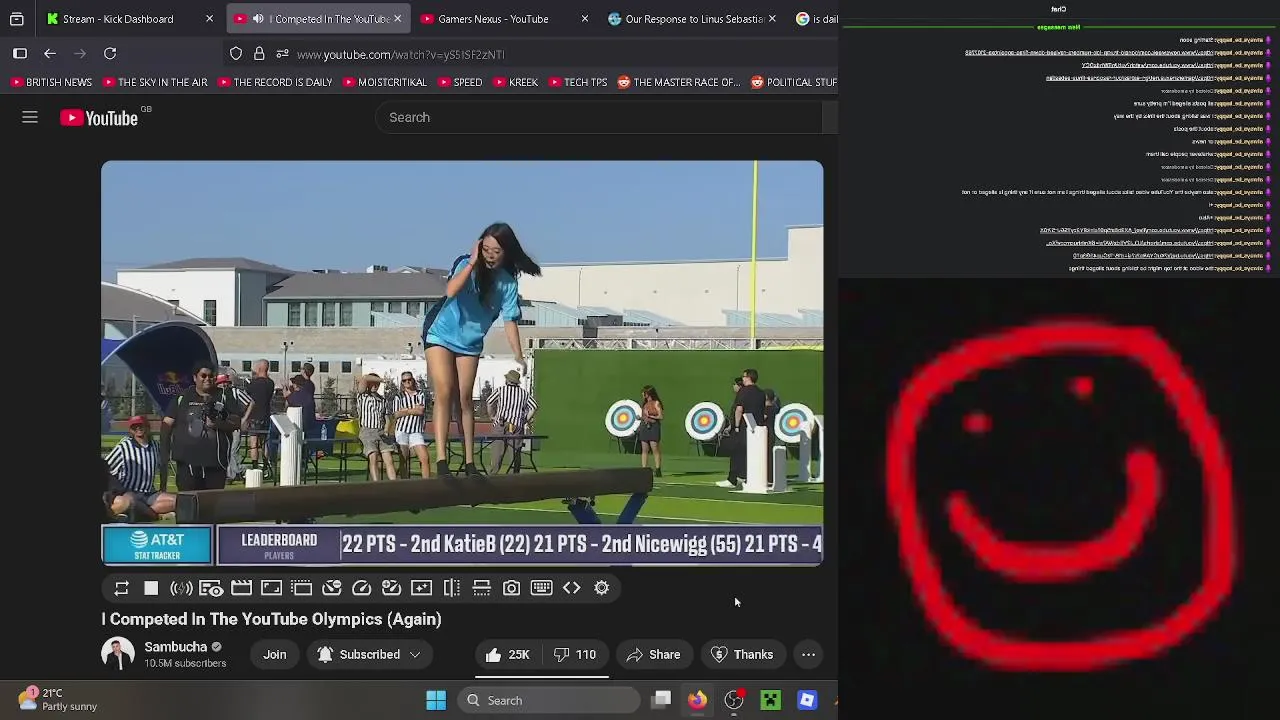The image size is (1280, 720).
Task: Open MOISTCRITIKAL bookmark
Action: [384, 82]
